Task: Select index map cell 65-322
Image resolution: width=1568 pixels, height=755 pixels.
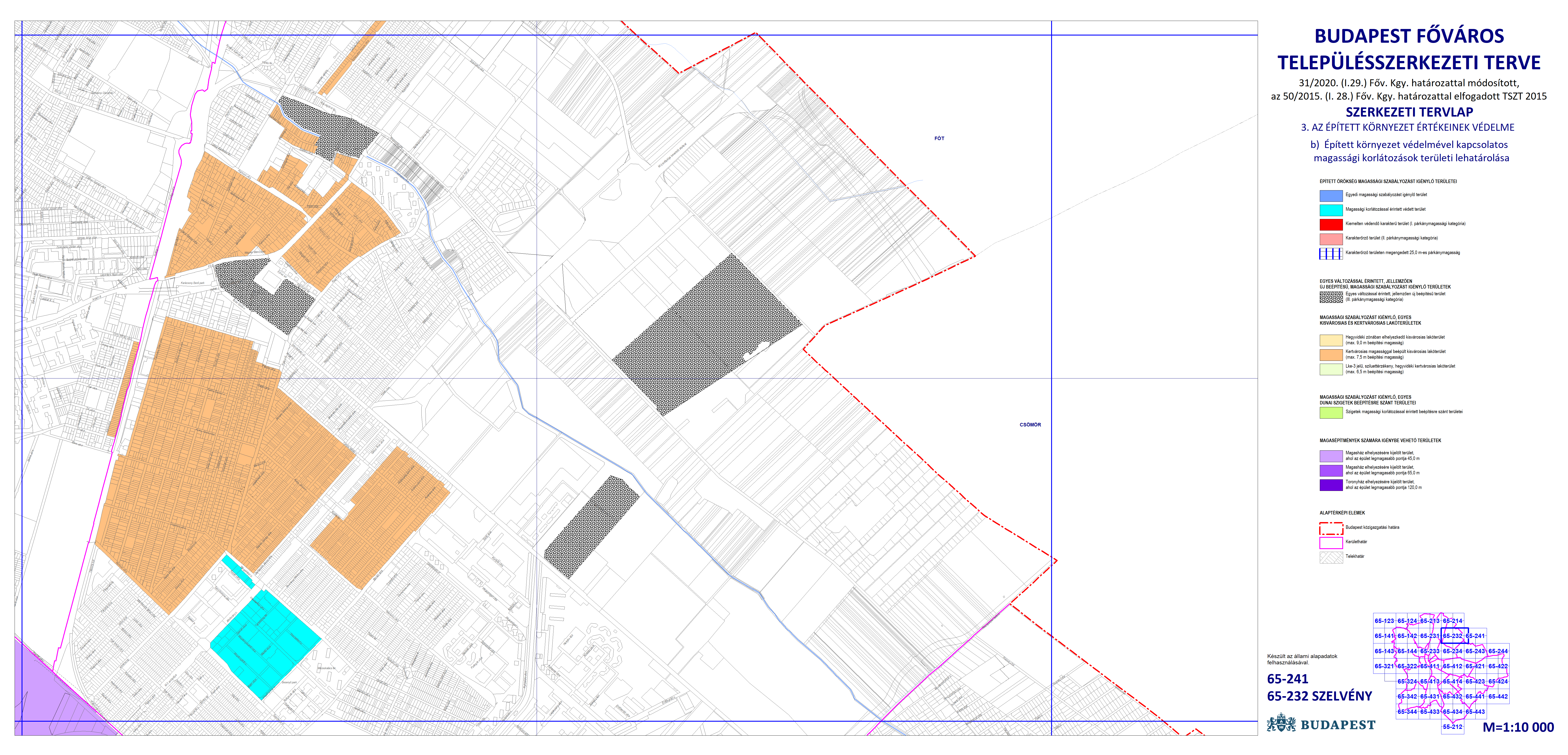Action: pos(1407,666)
